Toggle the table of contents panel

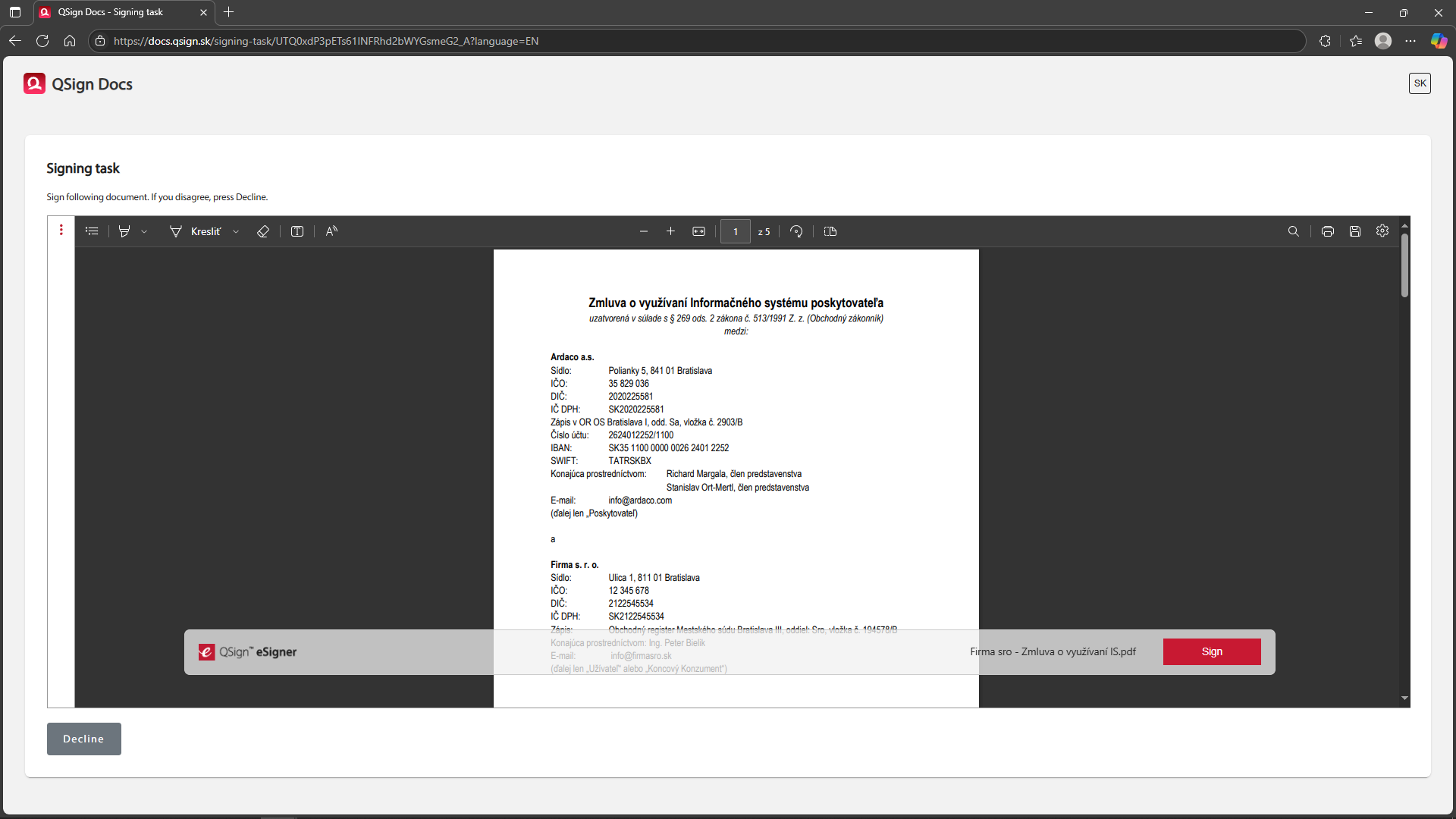pyautogui.click(x=92, y=231)
